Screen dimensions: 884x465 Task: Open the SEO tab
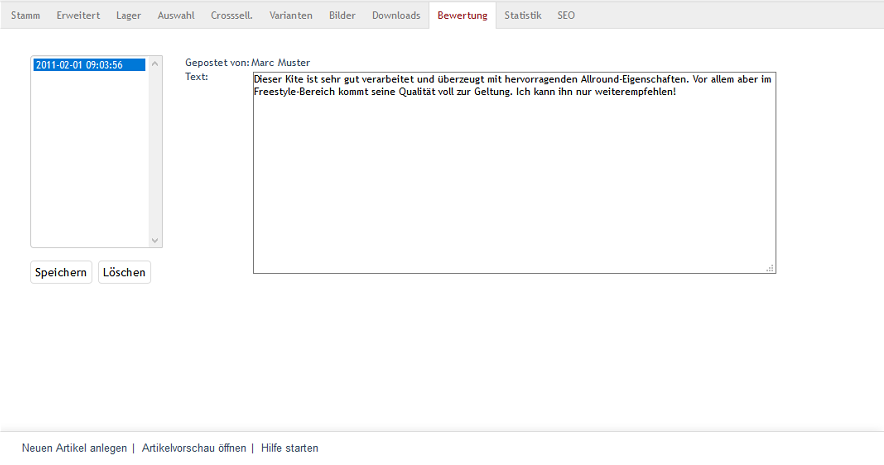[566, 15]
